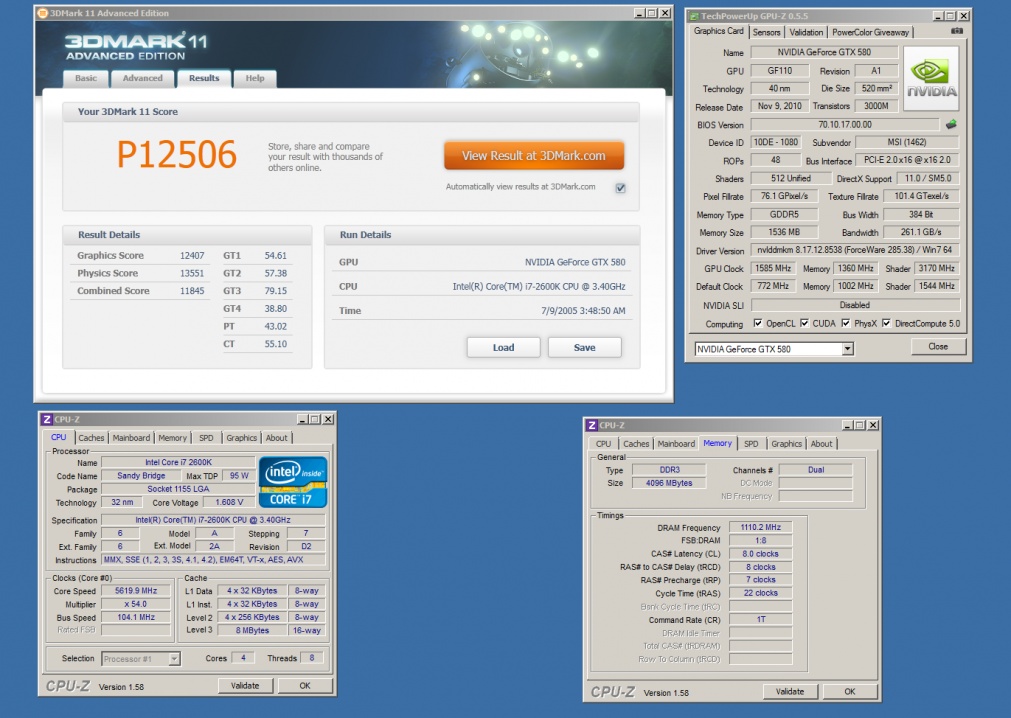Click the BIOS save chip icon
Viewport: 1011px width, 718px height.
(x=951, y=124)
